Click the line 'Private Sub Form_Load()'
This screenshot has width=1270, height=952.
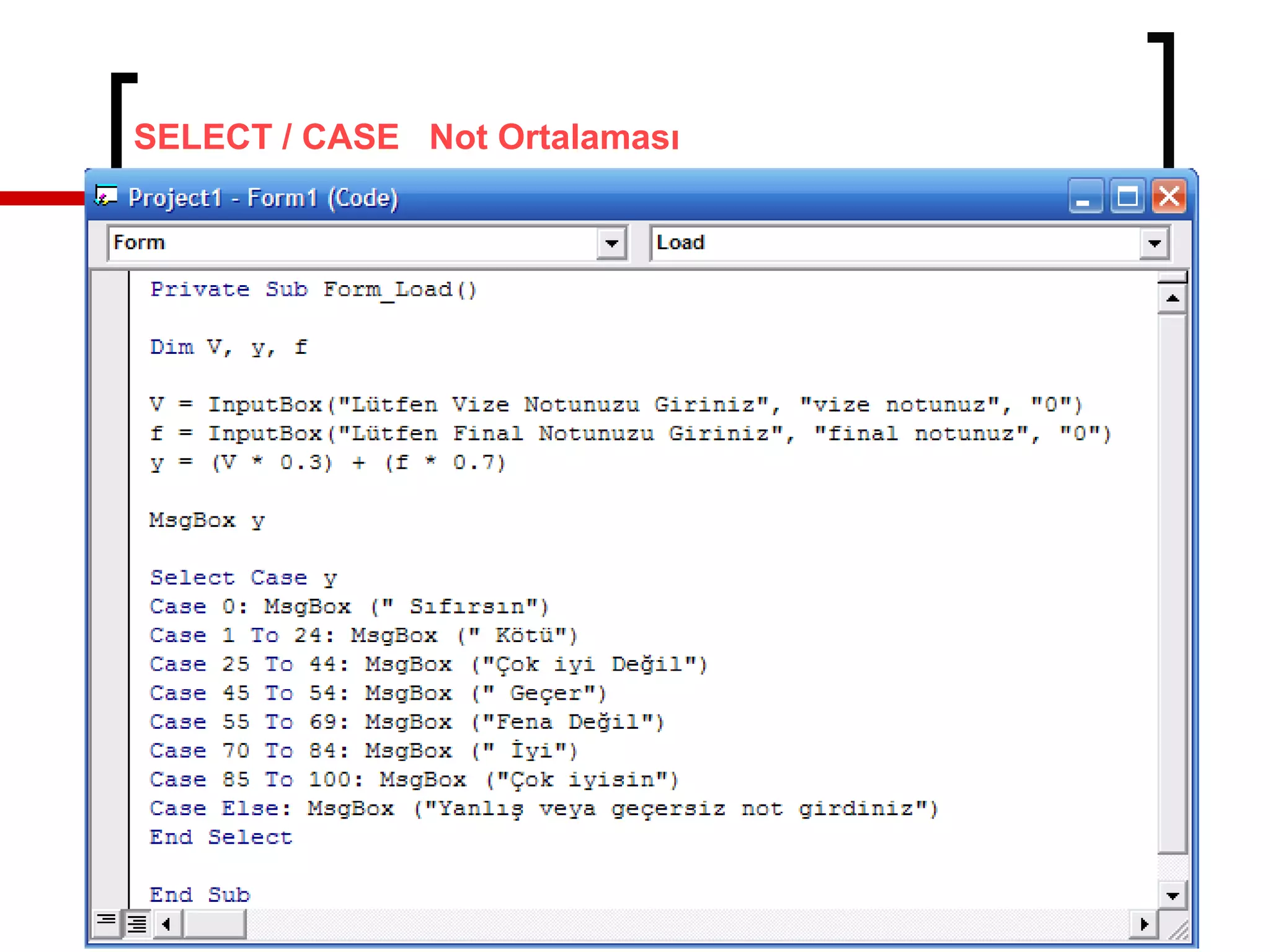pos(314,290)
